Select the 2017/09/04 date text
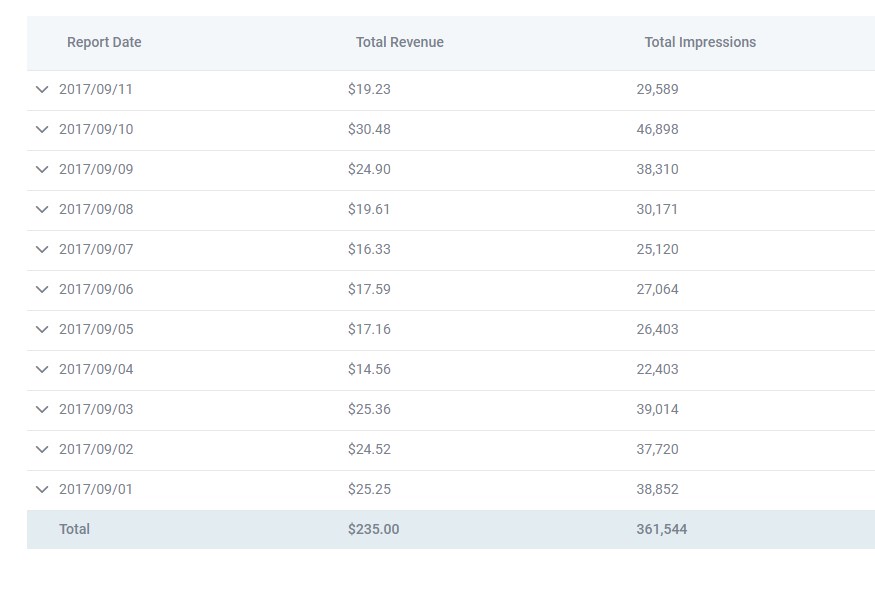 coord(96,369)
